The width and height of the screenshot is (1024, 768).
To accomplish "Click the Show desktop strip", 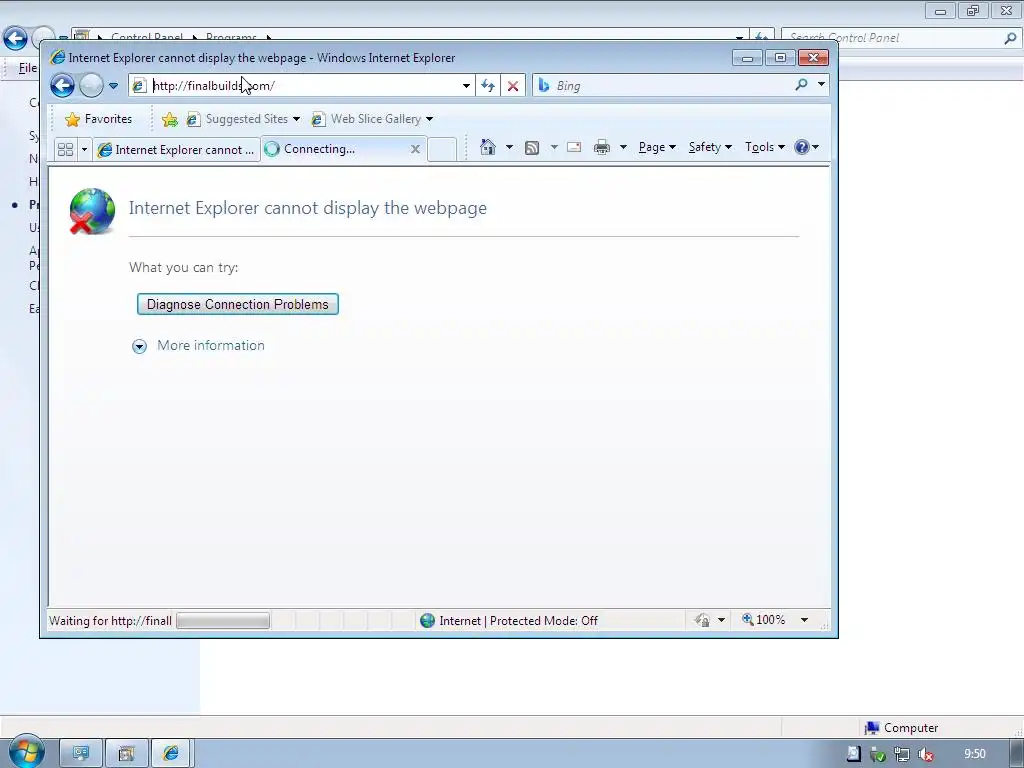I will (x=1017, y=754).
